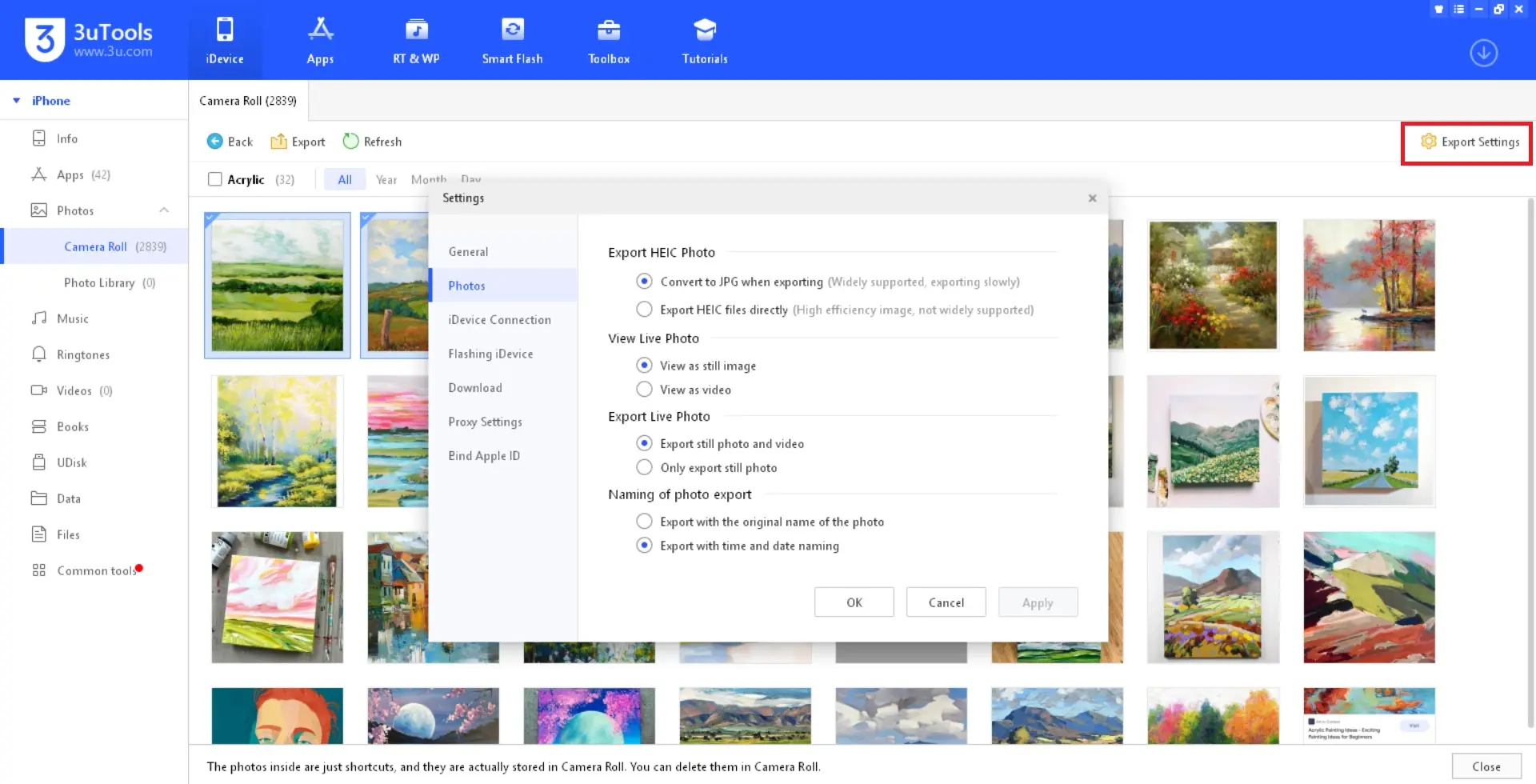
Task: Open General settings category
Action: coord(503,251)
